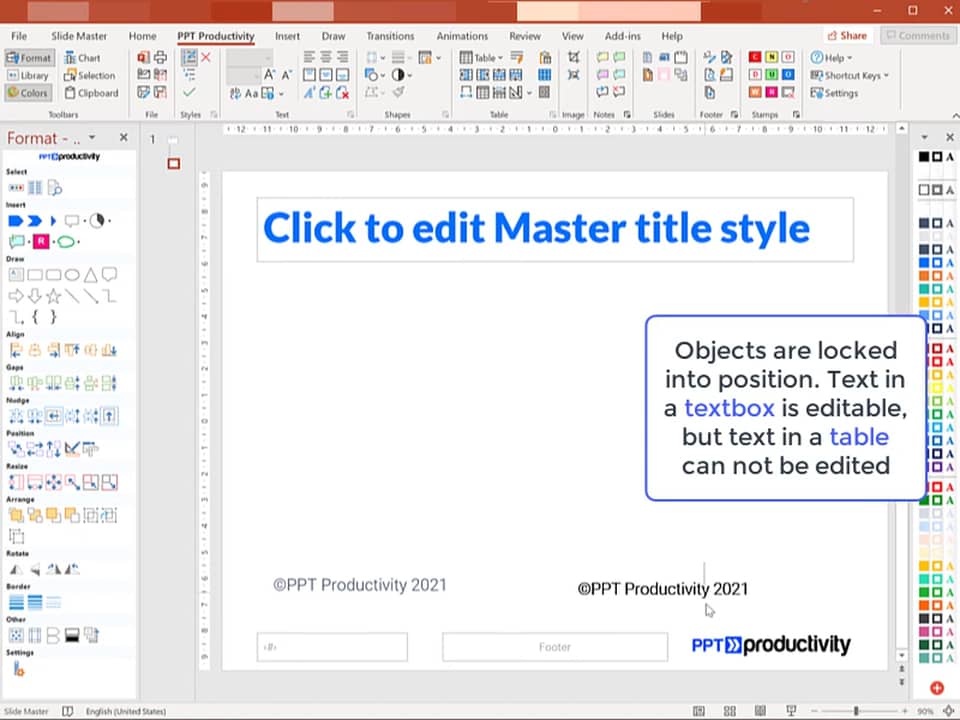
Task: Toggle the Colors toolbar button
Action: click(x=28, y=93)
